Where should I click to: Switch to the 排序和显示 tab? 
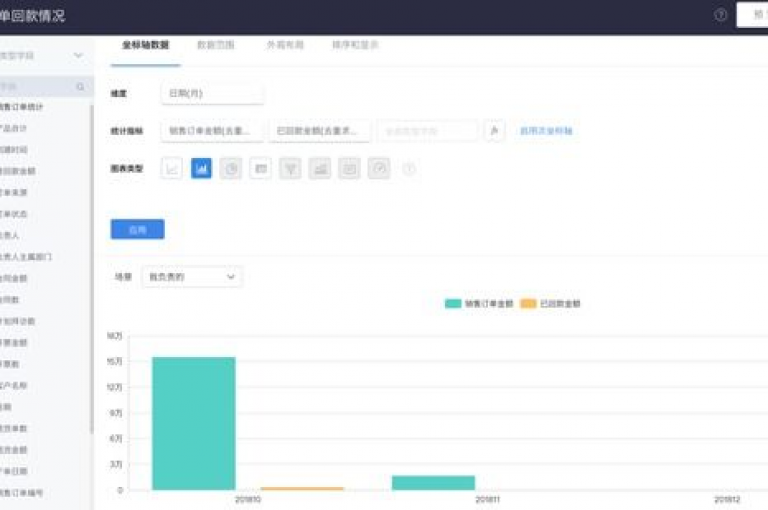355,45
